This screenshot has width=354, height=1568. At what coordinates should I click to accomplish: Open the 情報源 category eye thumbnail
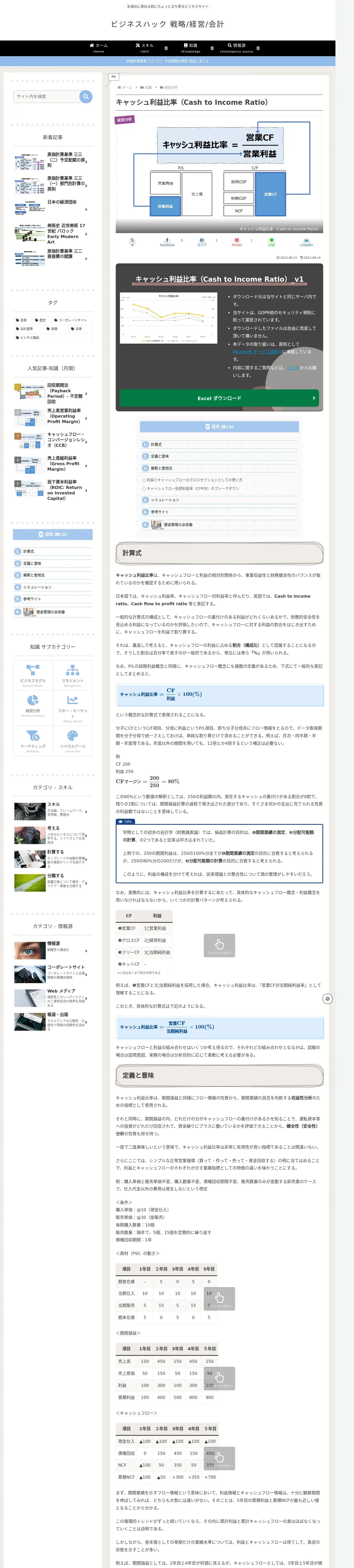29,950
